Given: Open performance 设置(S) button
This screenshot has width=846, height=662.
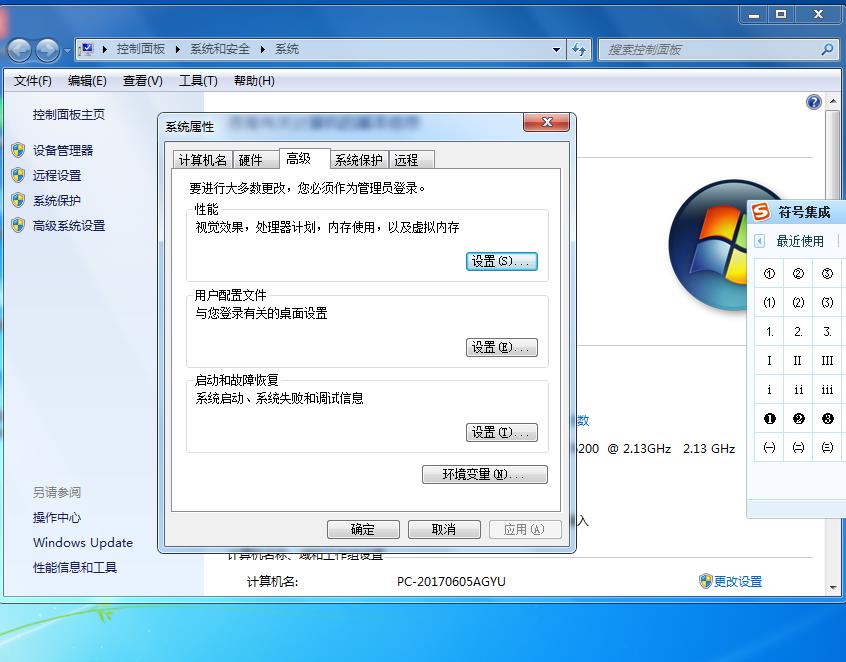Looking at the screenshot, I should (x=501, y=261).
